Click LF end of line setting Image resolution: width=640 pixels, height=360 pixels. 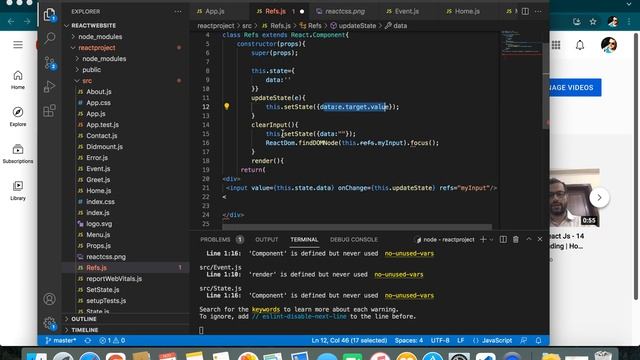(460, 340)
